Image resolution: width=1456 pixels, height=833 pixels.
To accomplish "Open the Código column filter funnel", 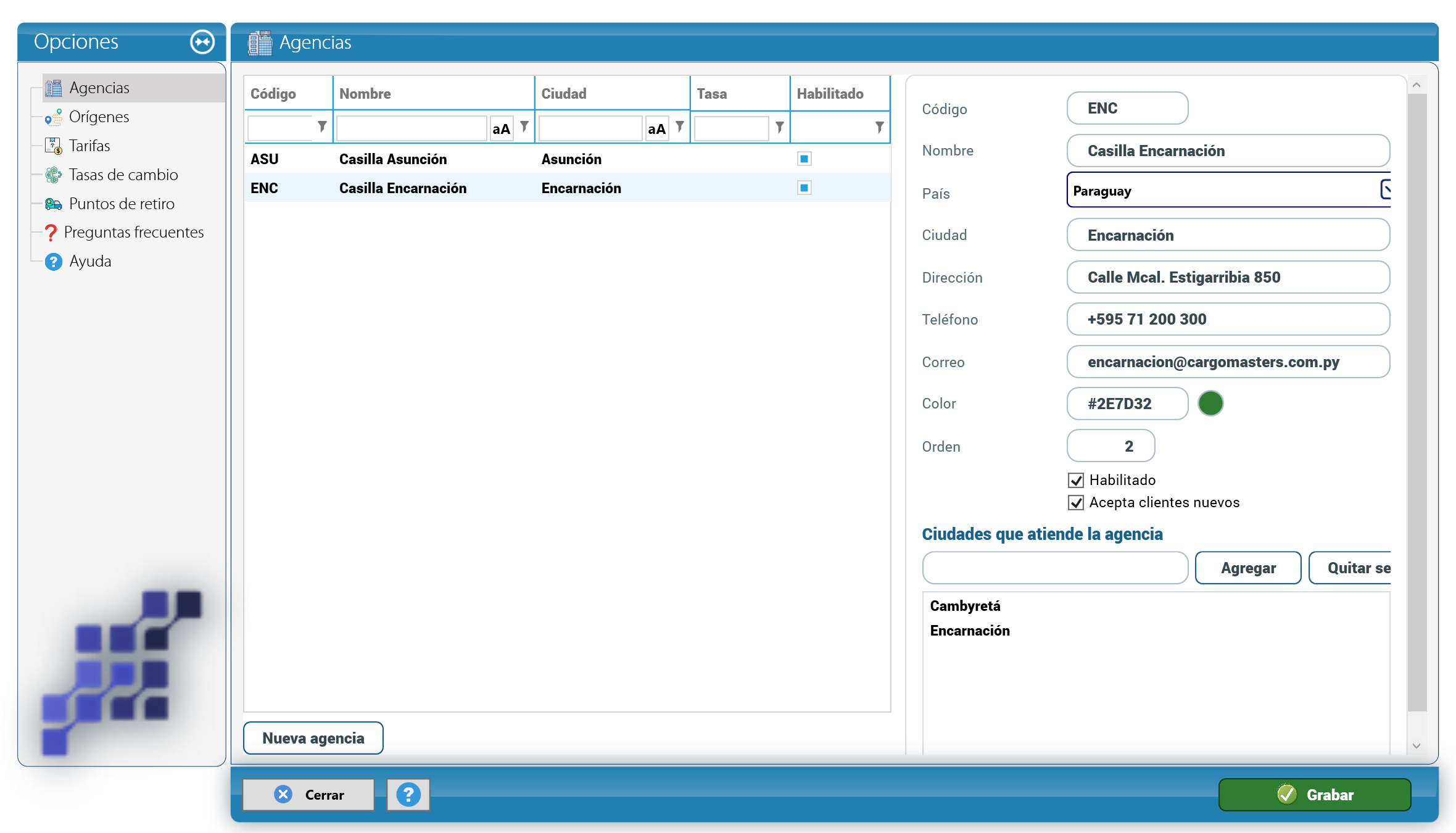I will point(322,126).
